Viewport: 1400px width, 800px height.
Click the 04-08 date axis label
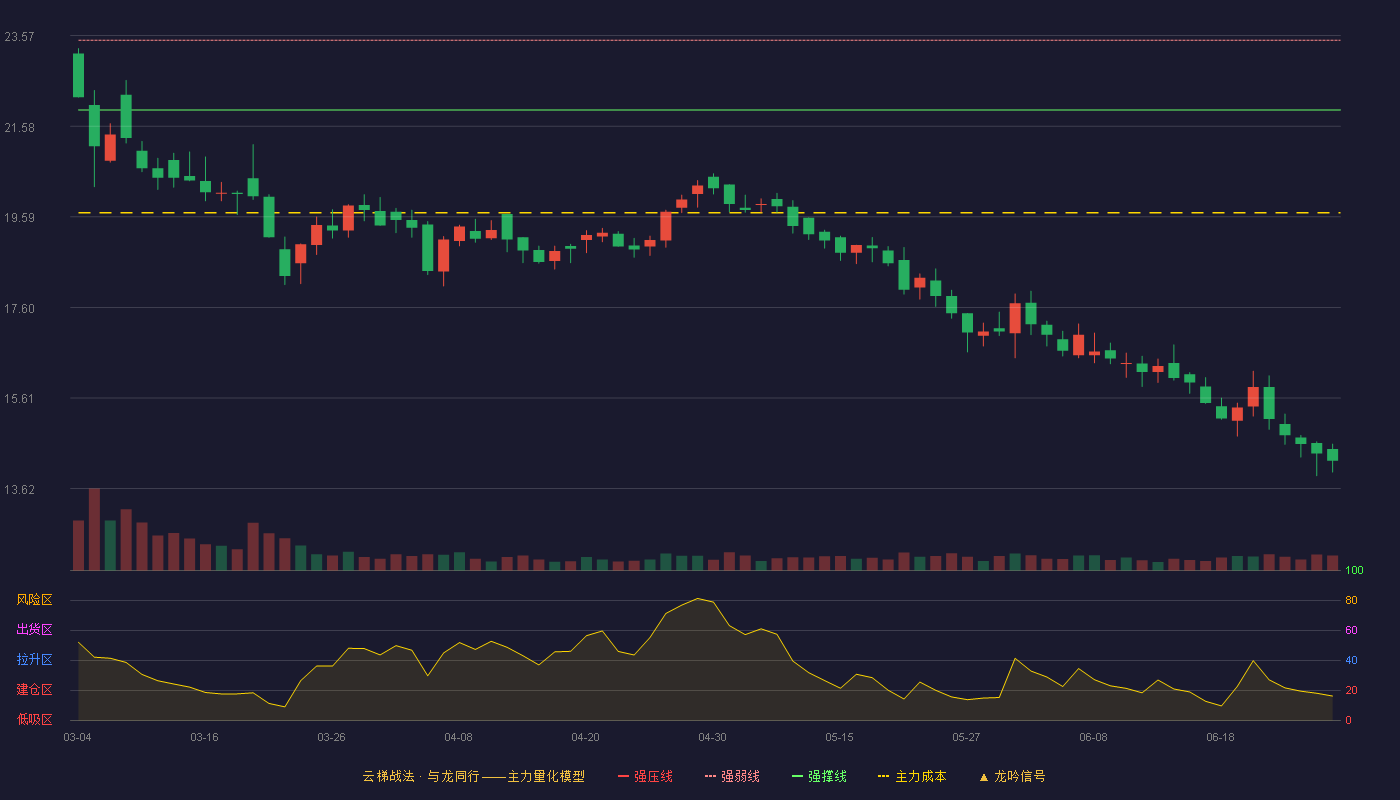[x=458, y=737]
